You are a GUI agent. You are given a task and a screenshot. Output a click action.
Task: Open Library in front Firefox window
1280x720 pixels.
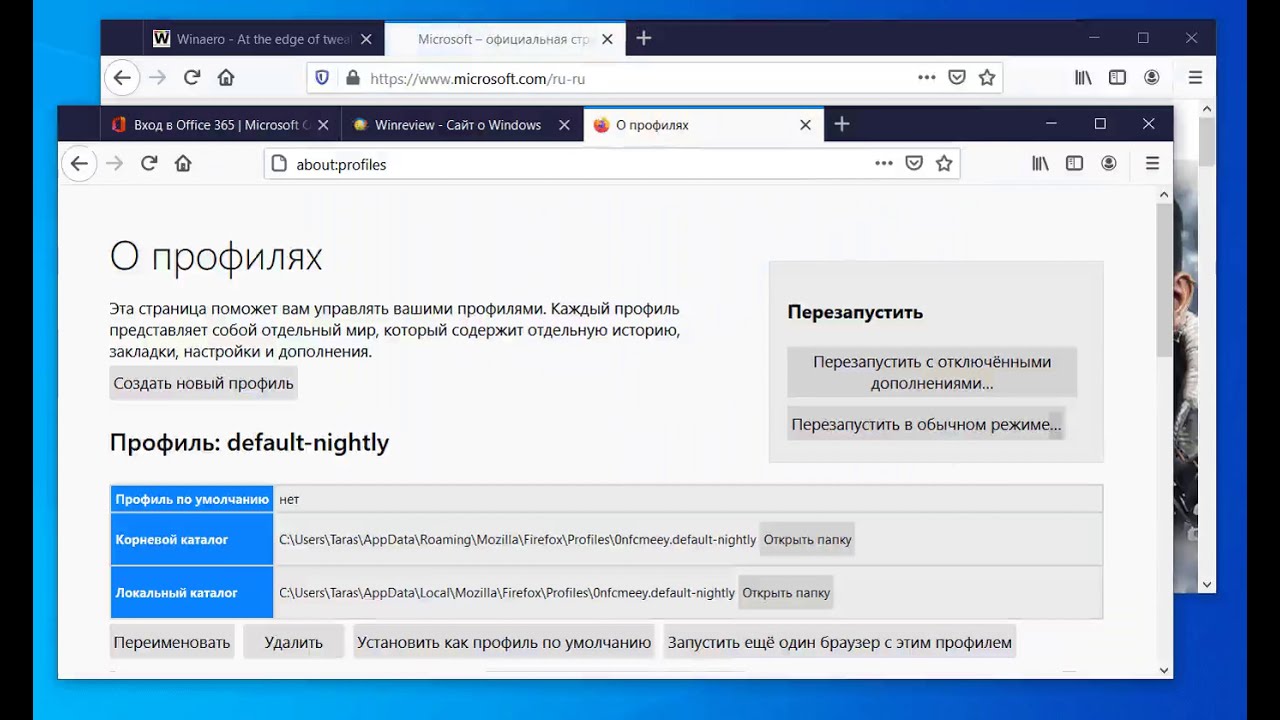coord(1041,164)
